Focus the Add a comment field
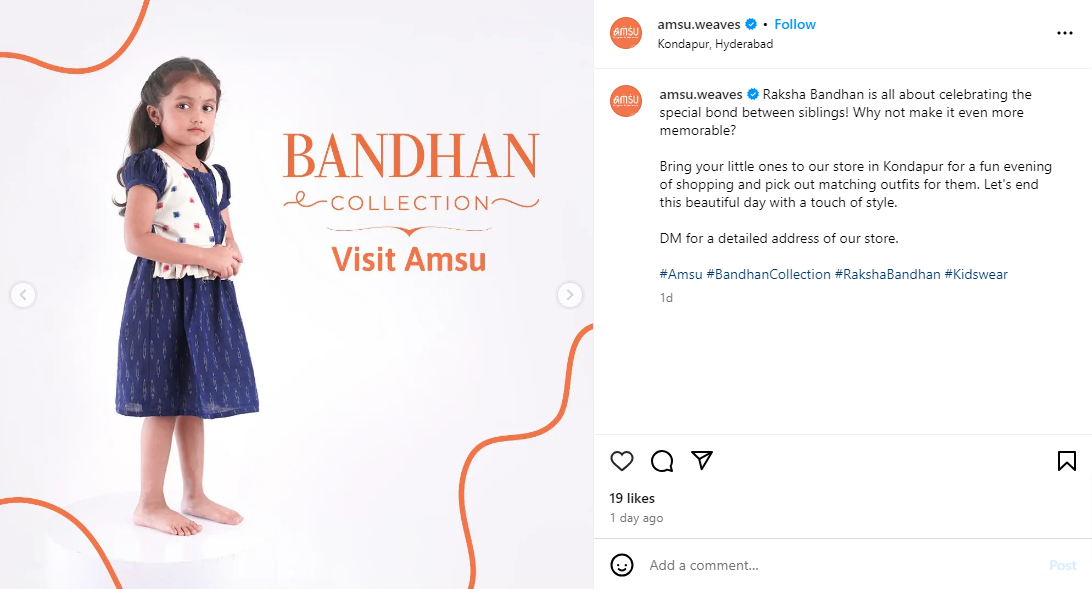Viewport: 1092px width, 589px height. point(843,565)
